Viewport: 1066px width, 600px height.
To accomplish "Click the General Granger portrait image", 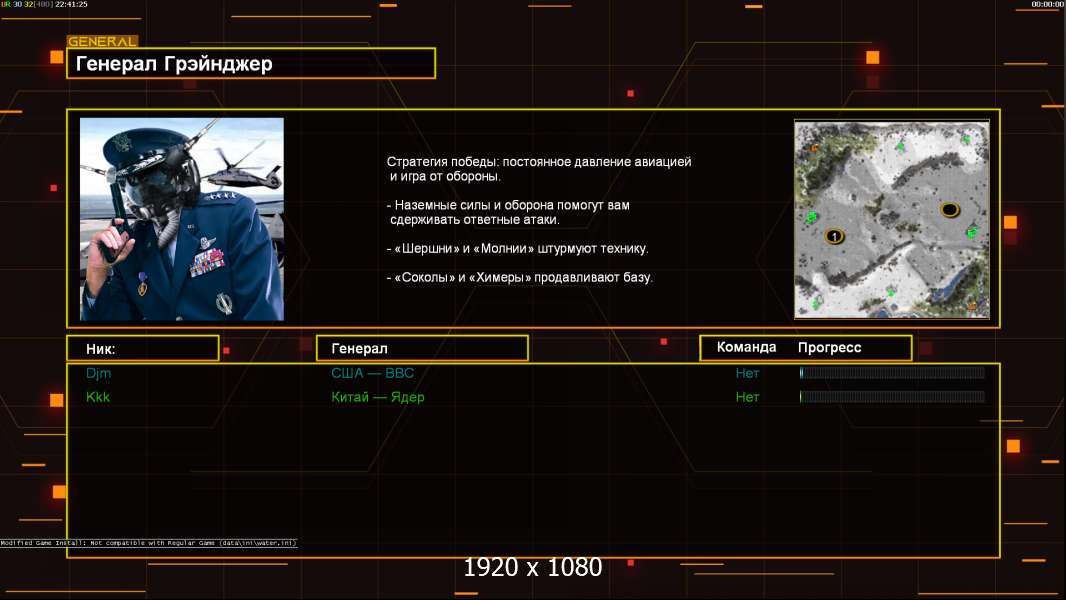I will click(182, 219).
